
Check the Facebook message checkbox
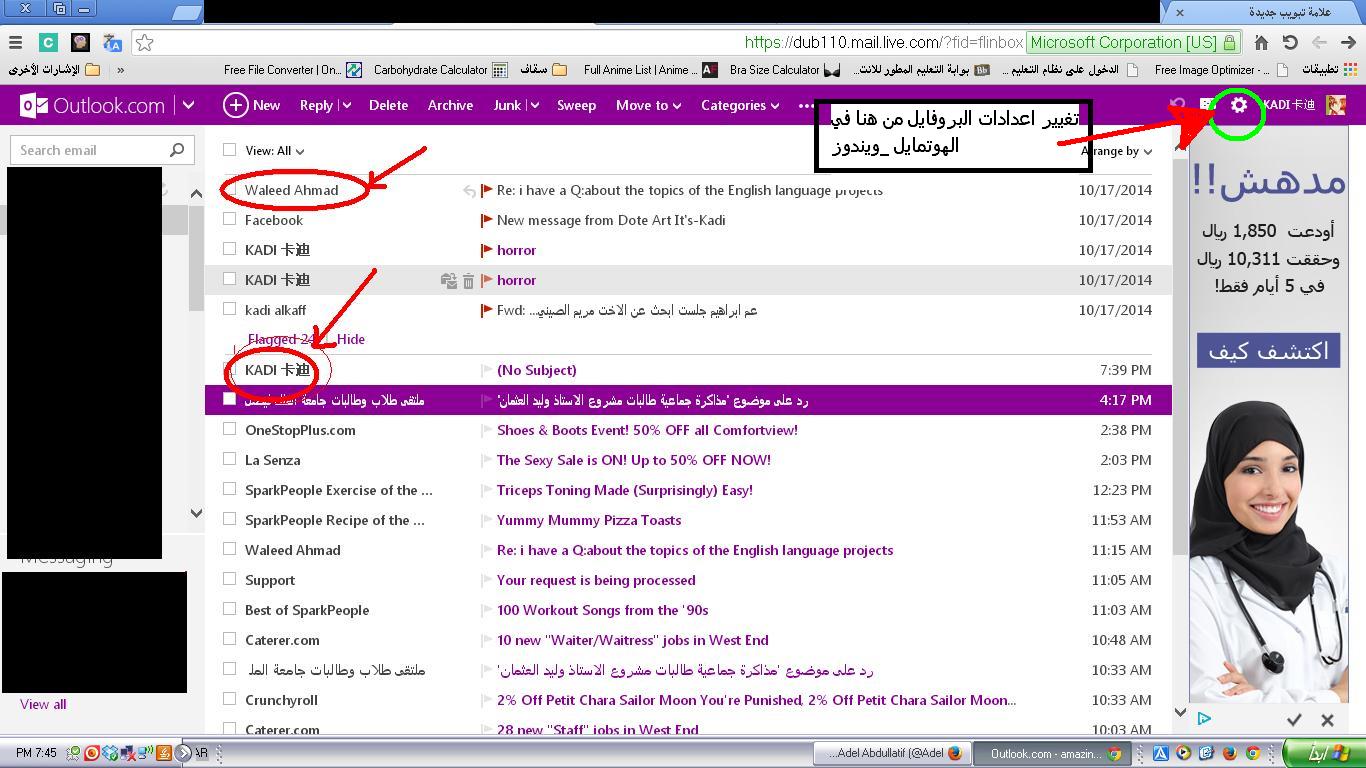pyautogui.click(x=230, y=219)
